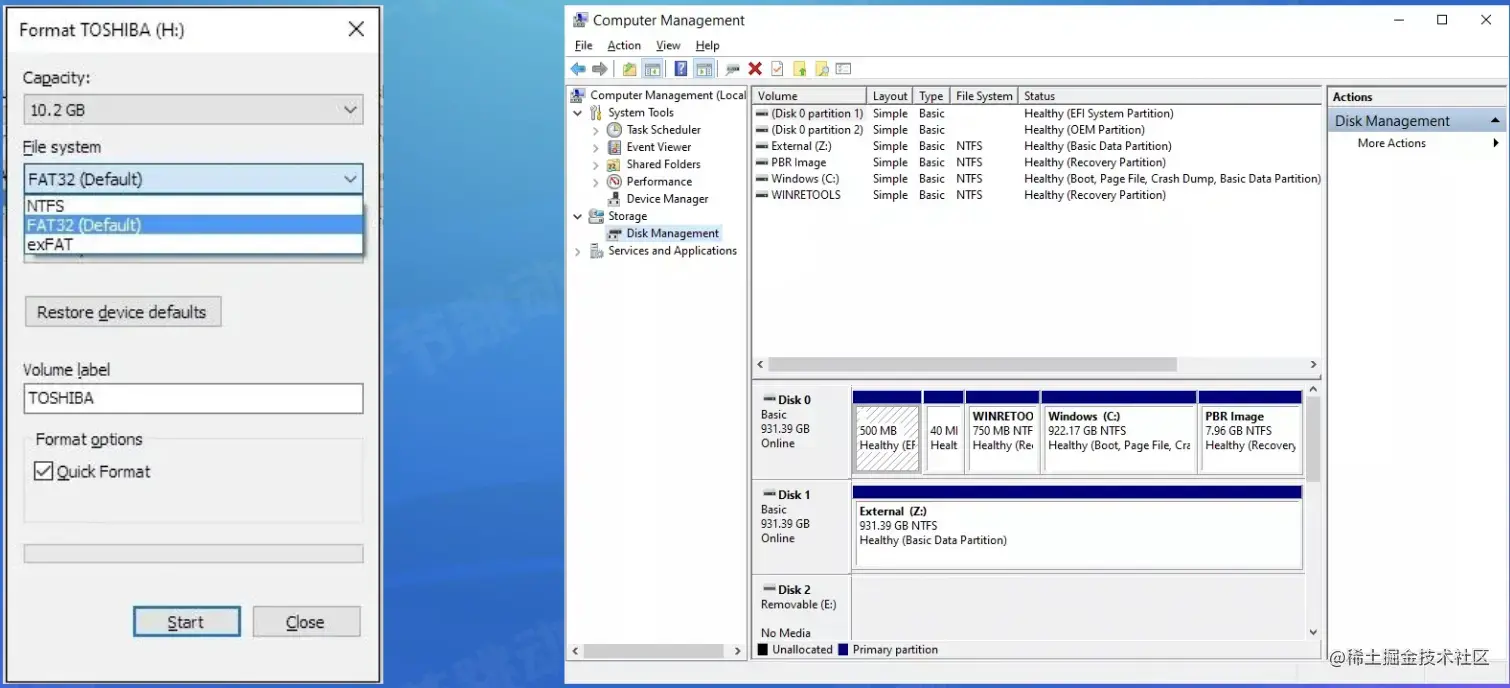Collapse the Storage tree node

[578, 216]
